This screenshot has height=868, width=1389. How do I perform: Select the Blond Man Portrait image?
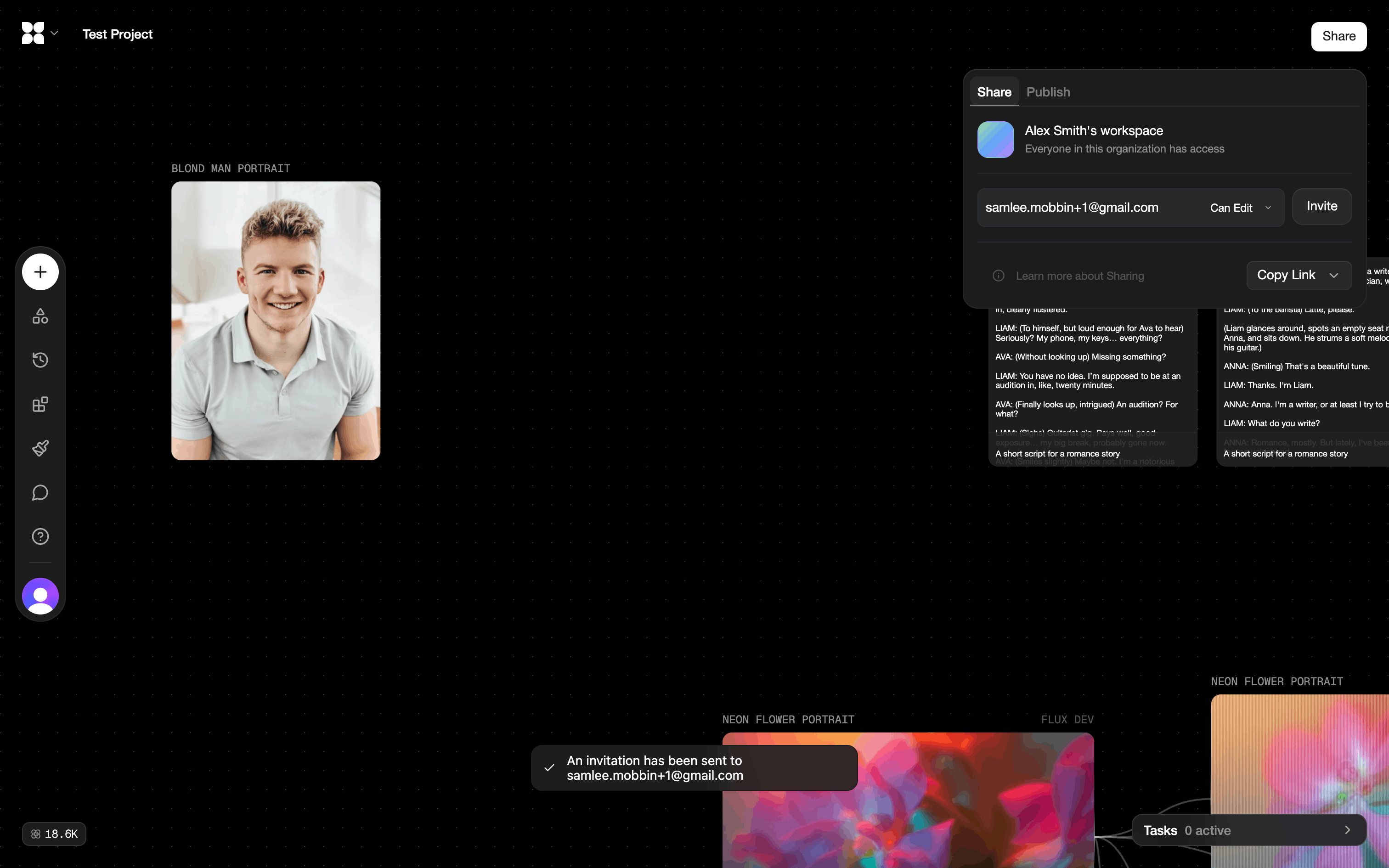(276, 321)
